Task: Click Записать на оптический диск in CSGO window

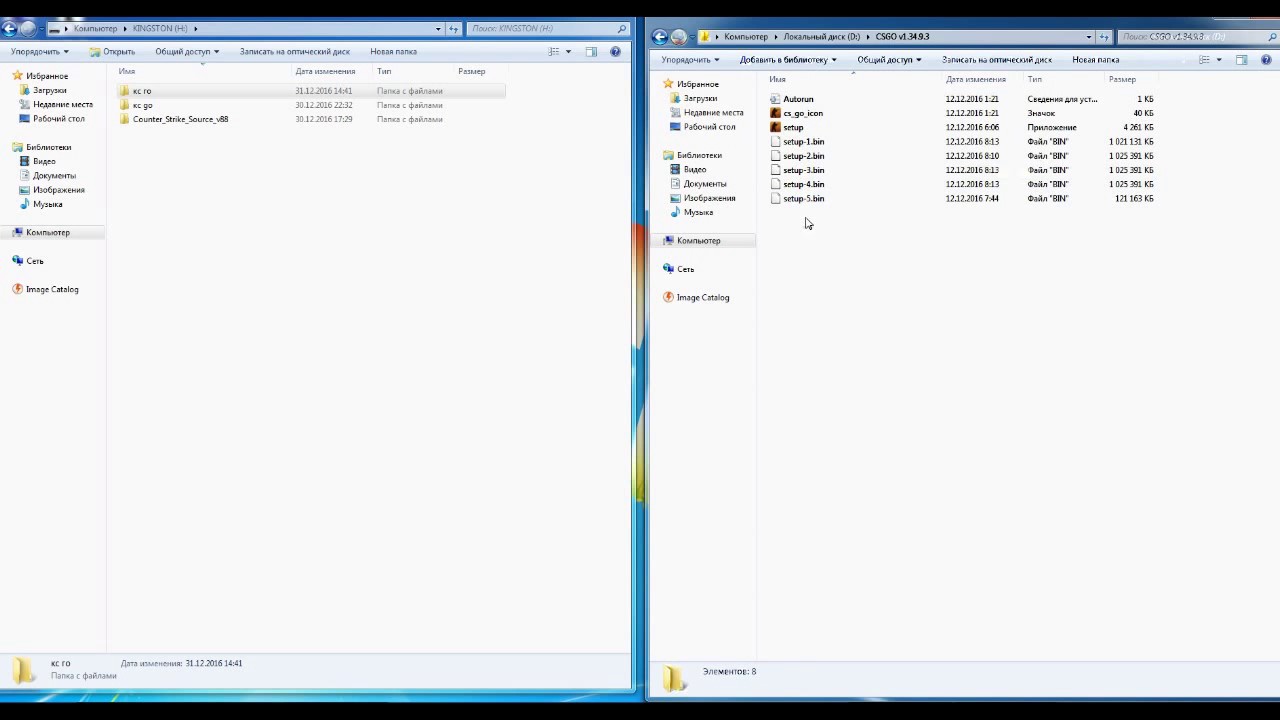Action: click(x=997, y=60)
